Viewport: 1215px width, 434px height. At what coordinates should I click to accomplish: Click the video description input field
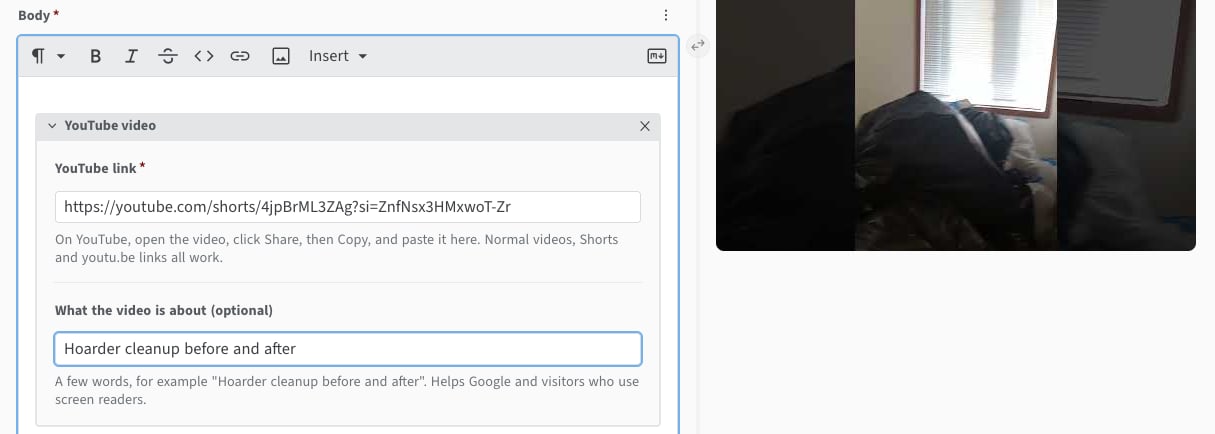point(348,349)
